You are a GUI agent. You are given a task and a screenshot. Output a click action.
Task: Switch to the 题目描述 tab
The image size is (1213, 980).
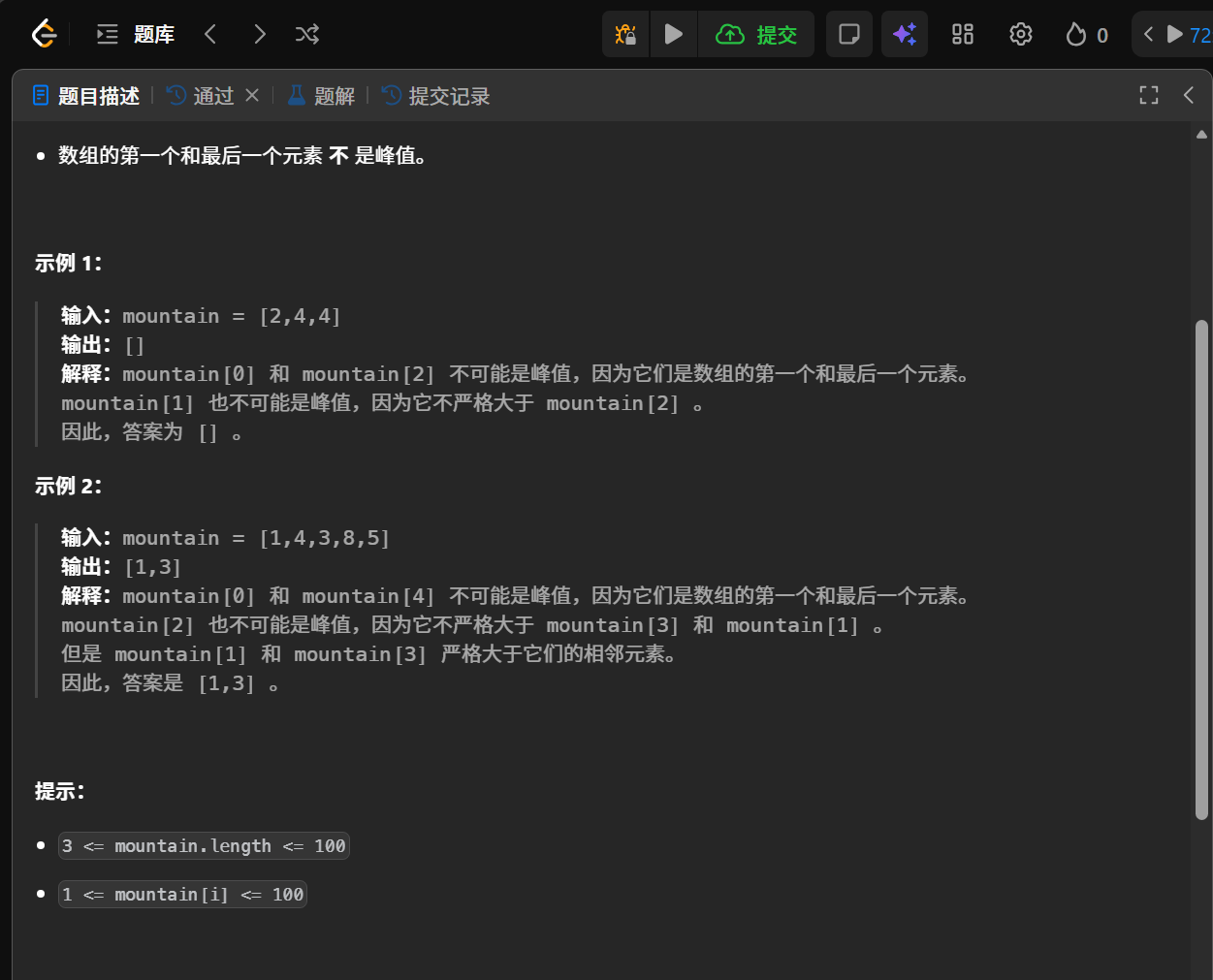click(x=86, y=96)
